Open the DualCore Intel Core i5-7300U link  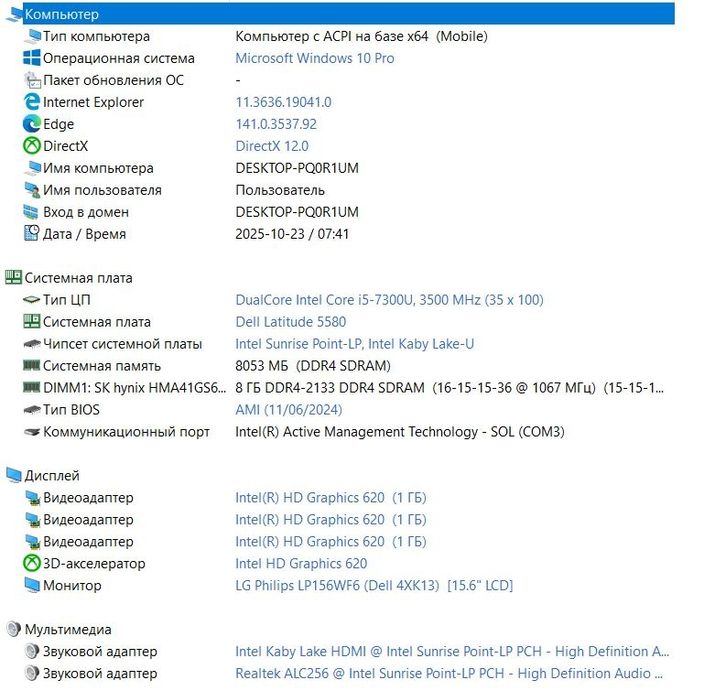(389, 300)
